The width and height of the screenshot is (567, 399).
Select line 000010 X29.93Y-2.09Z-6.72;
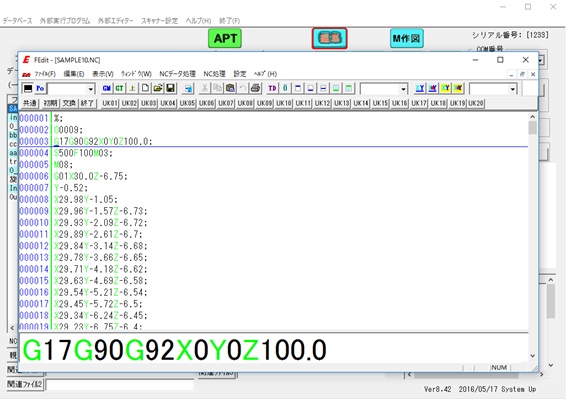(x=101, y=222)
